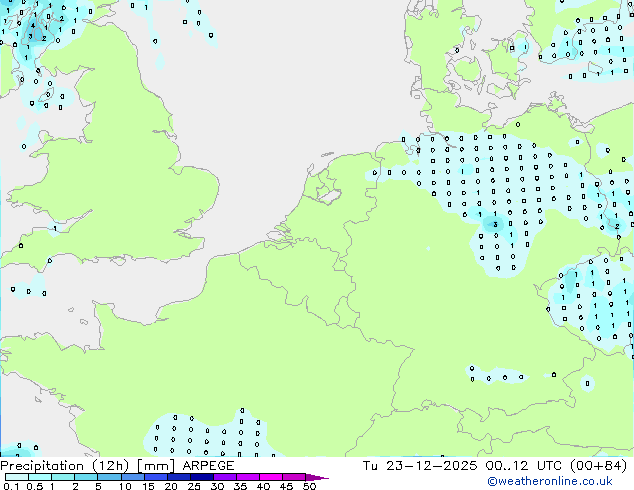634x490 pixels.
Task: Pick the 2–5 mm legend color box
Action: coord(86,477)
